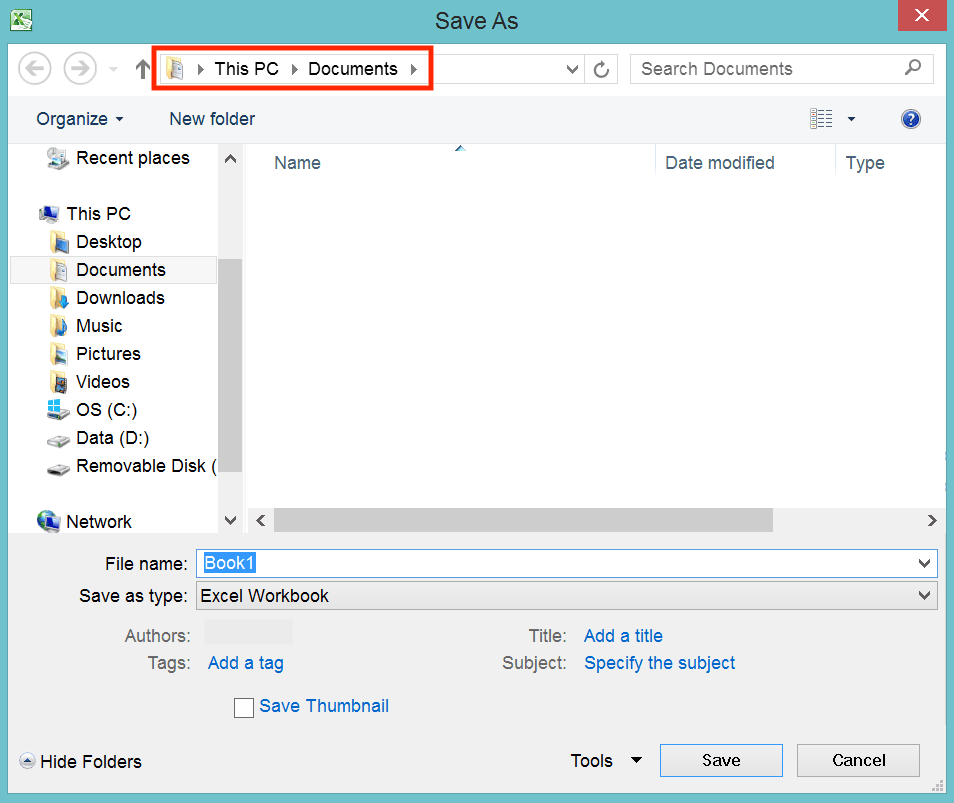The height and width of the screenshot is (803, 954).
Task: Change your view with the view icon
Action: (x=821, y=119)
